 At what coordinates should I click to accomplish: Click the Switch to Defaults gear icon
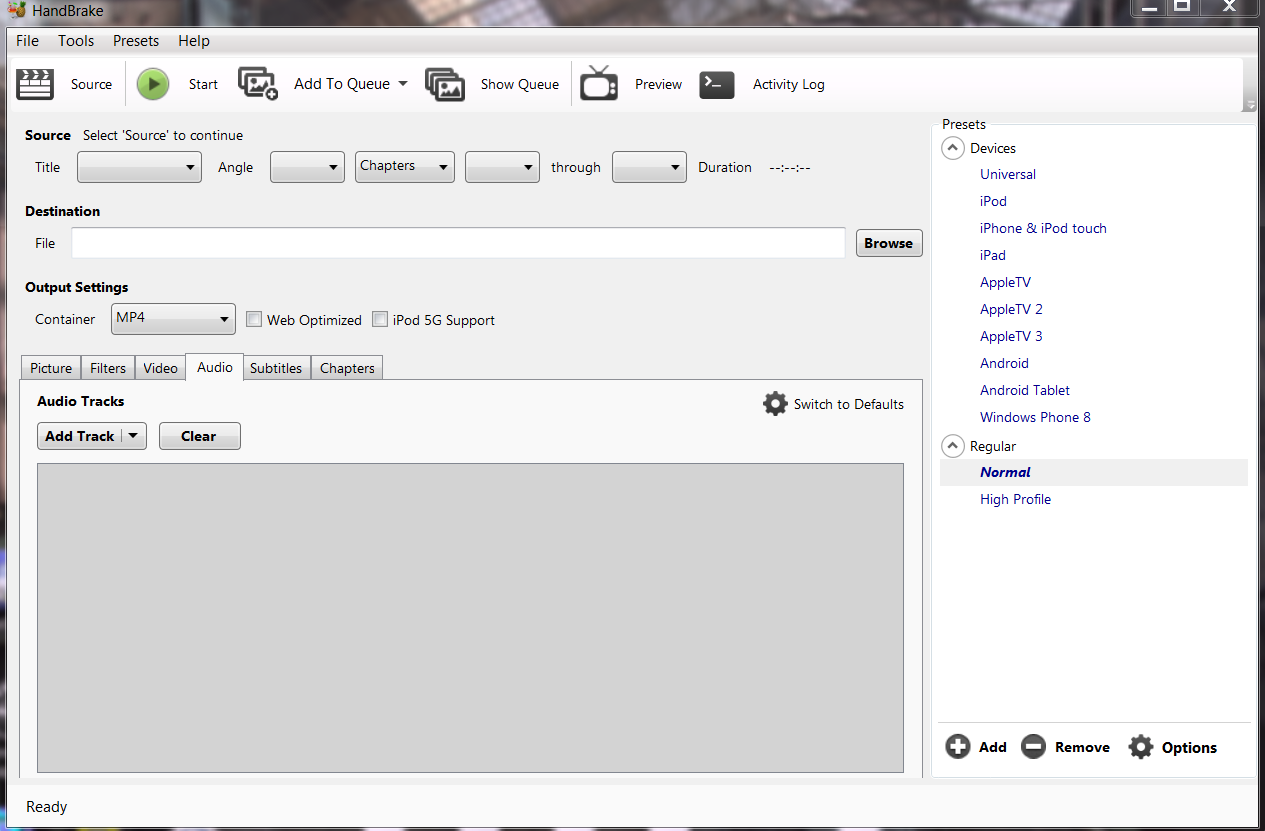(775, 404)
